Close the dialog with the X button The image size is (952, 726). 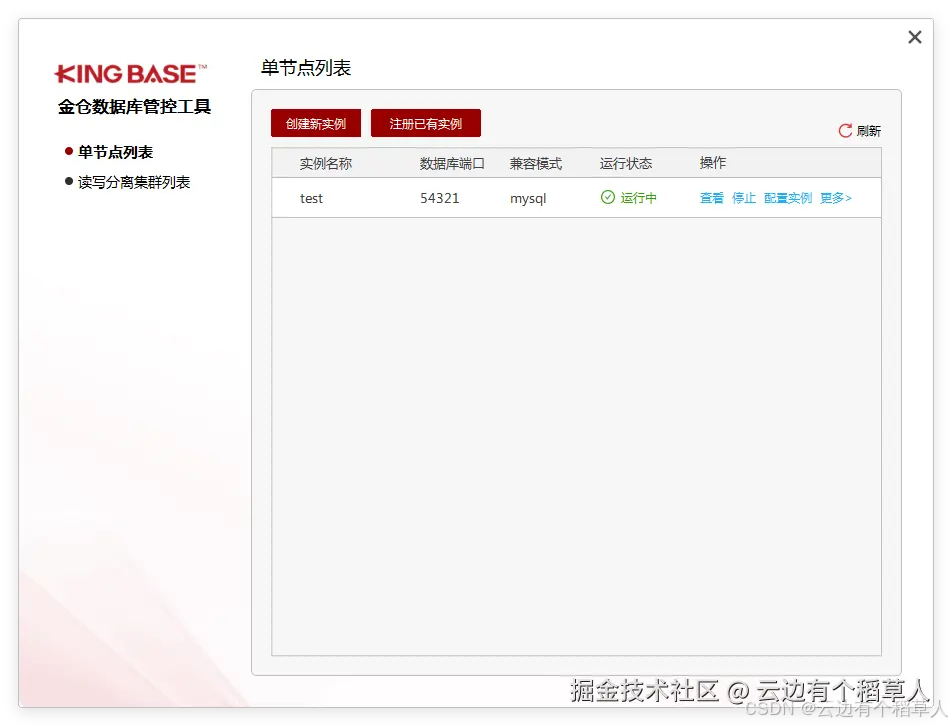point(914,38)
